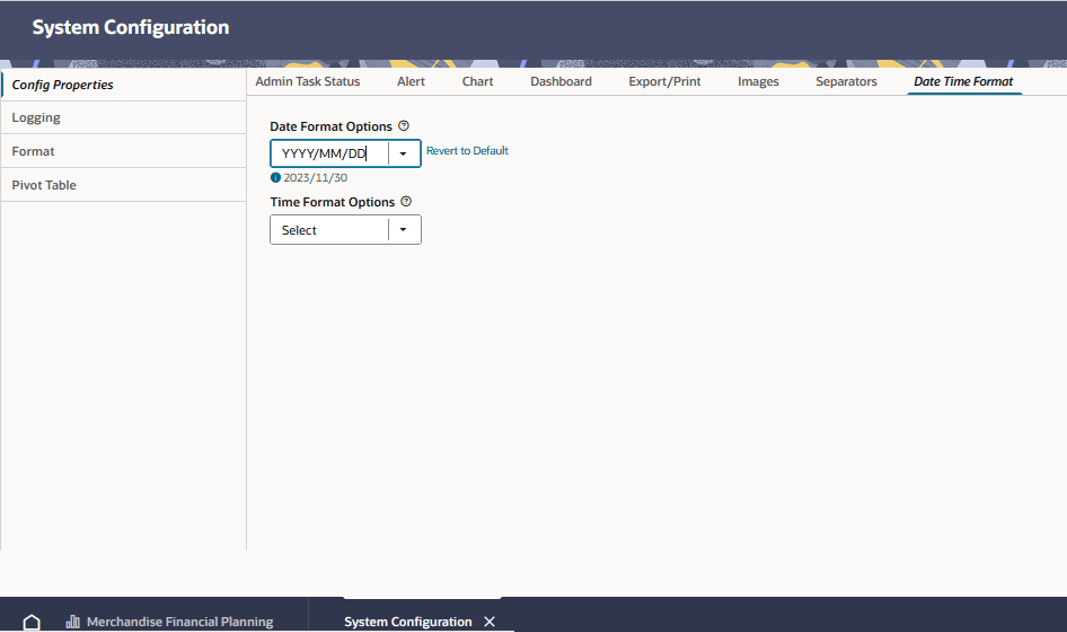Image resolution: width=1067 pixels, height=632 pixels.
Task: Select the System Configuration bottom tab
Action: click(x=408, y=622)
